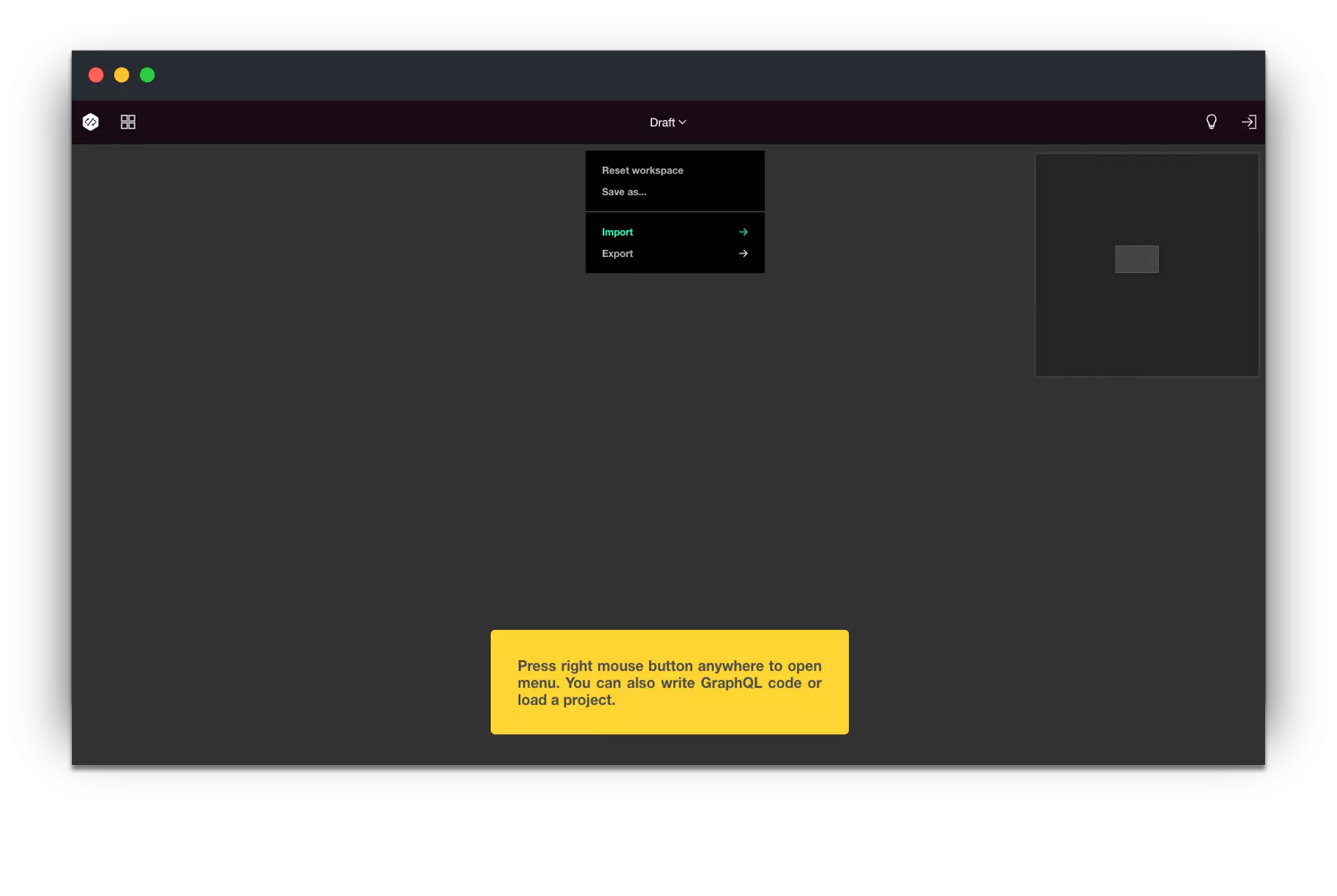Screen dimensions: 1337x896
Task: Close the window with red button
Action: tap(96, 75)
